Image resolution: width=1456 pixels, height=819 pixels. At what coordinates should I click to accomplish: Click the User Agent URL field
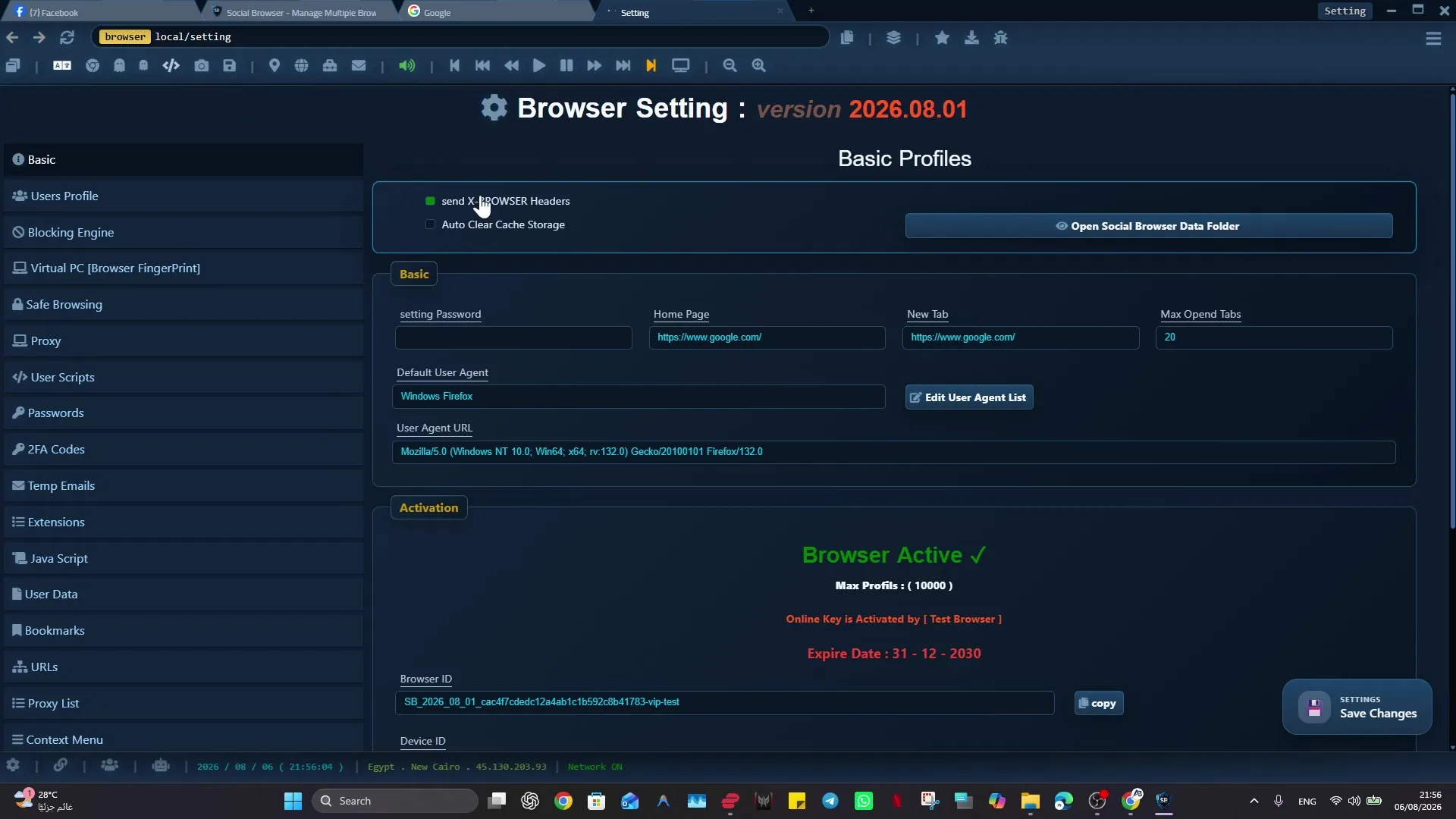893,452
